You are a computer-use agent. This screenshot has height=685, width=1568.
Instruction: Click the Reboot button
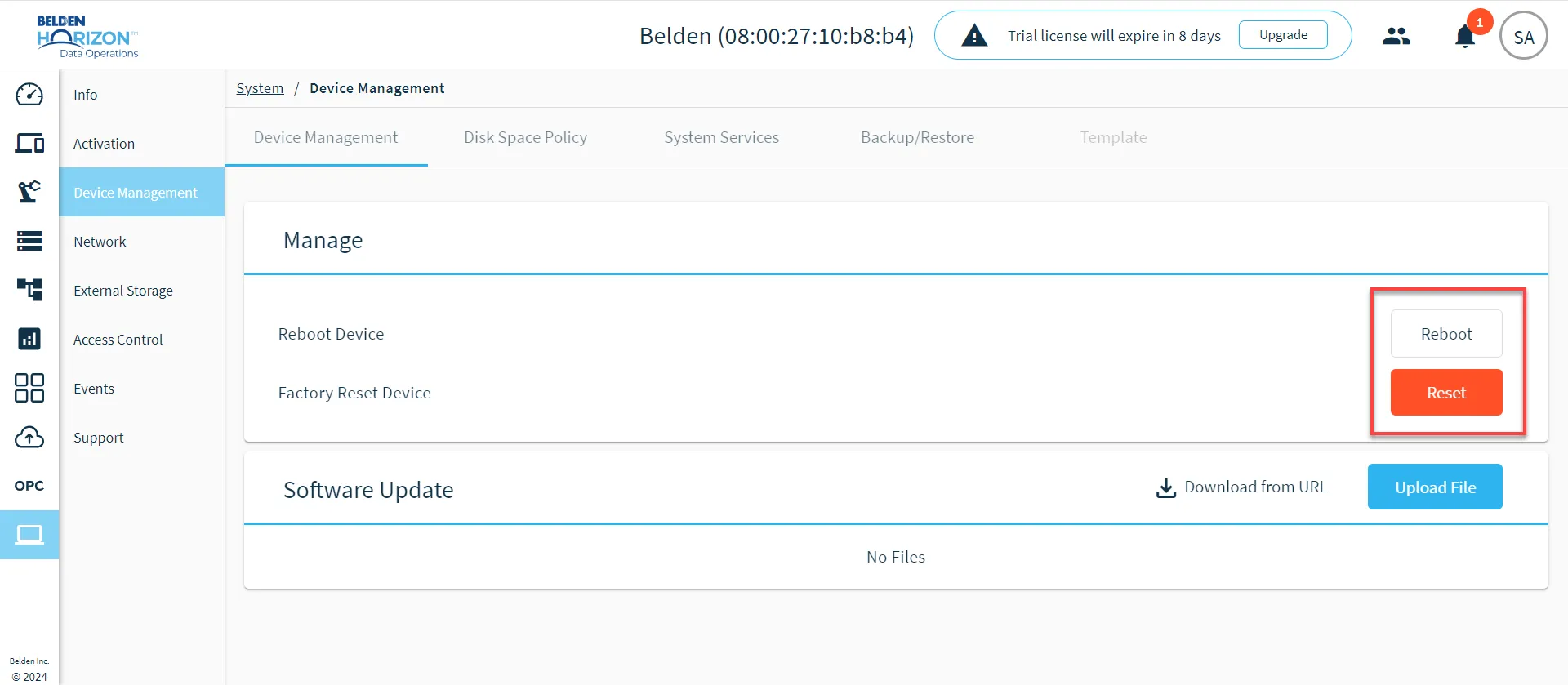[1446, 333]
